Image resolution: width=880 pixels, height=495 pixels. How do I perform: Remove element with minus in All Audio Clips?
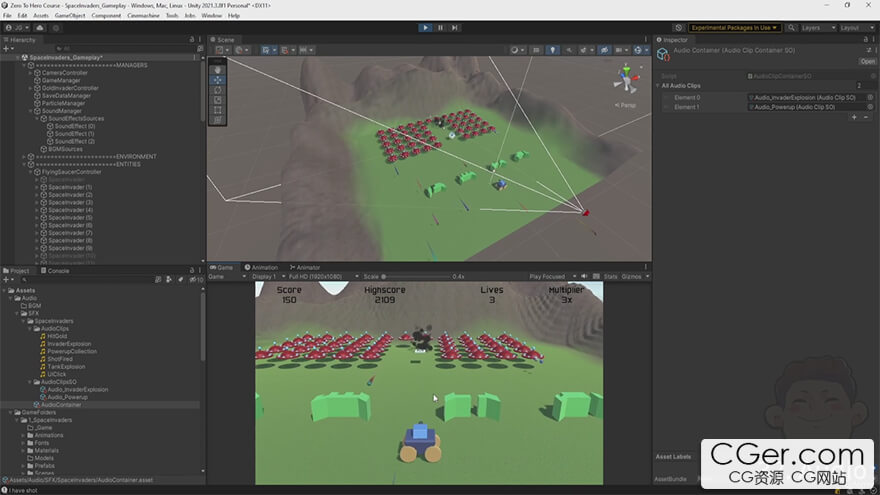(866, 117)
